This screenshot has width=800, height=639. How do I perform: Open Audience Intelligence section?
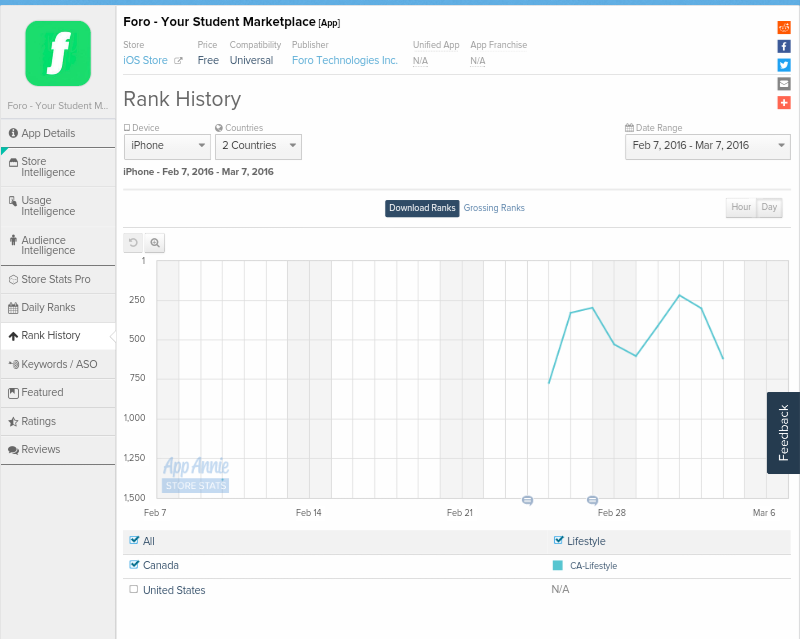pyautogui.click(x=58, y=245)
